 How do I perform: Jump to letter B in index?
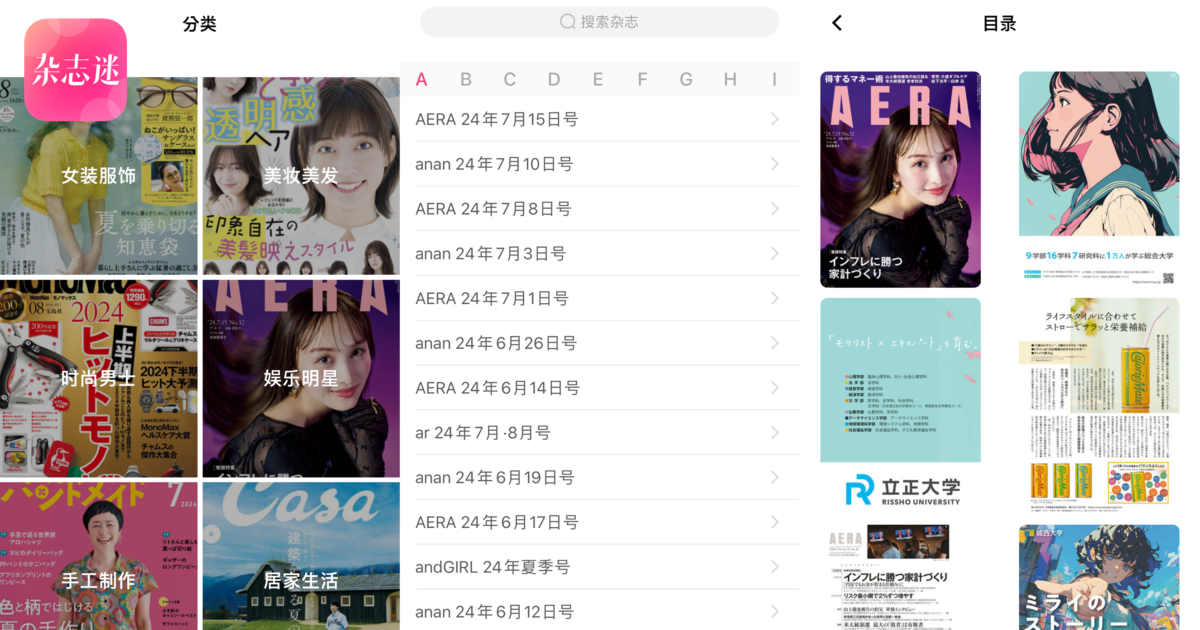(466, 80)
